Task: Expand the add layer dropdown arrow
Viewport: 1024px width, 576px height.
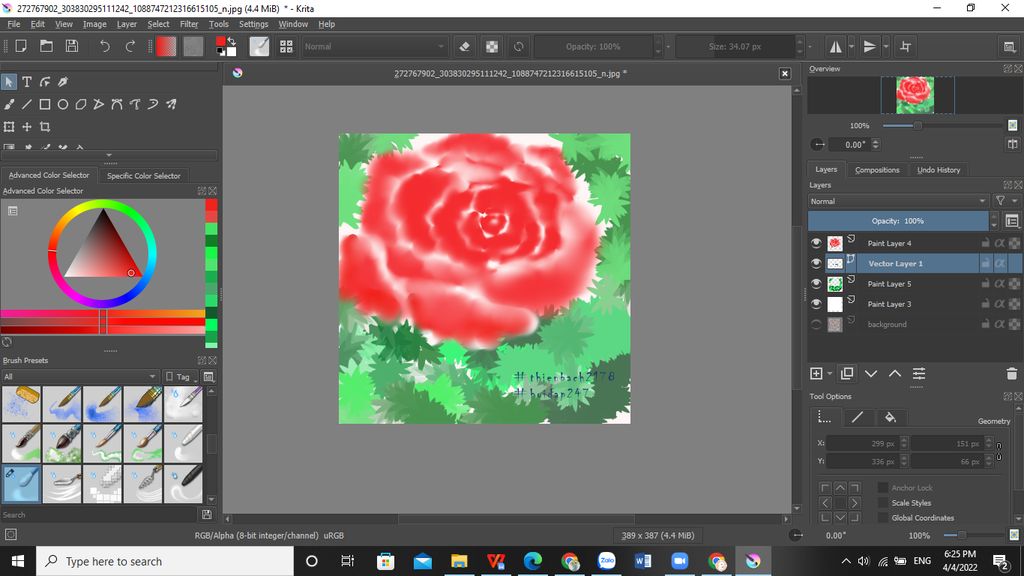Action: [x=829, y=374]
